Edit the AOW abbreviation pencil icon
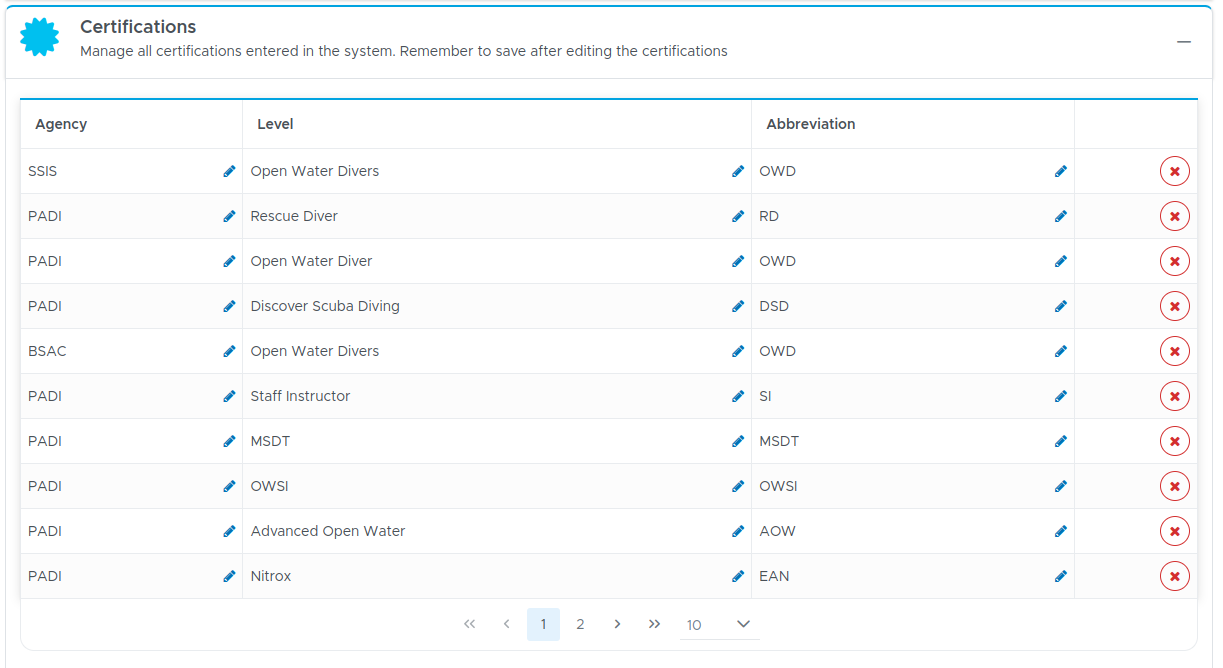The width and height of the screenshot is (1223, 668). [1061, 531]
